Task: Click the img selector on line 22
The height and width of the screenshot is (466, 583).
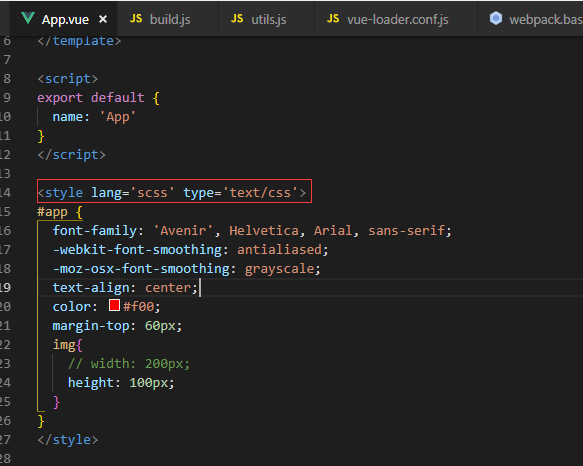Action: 64,345
